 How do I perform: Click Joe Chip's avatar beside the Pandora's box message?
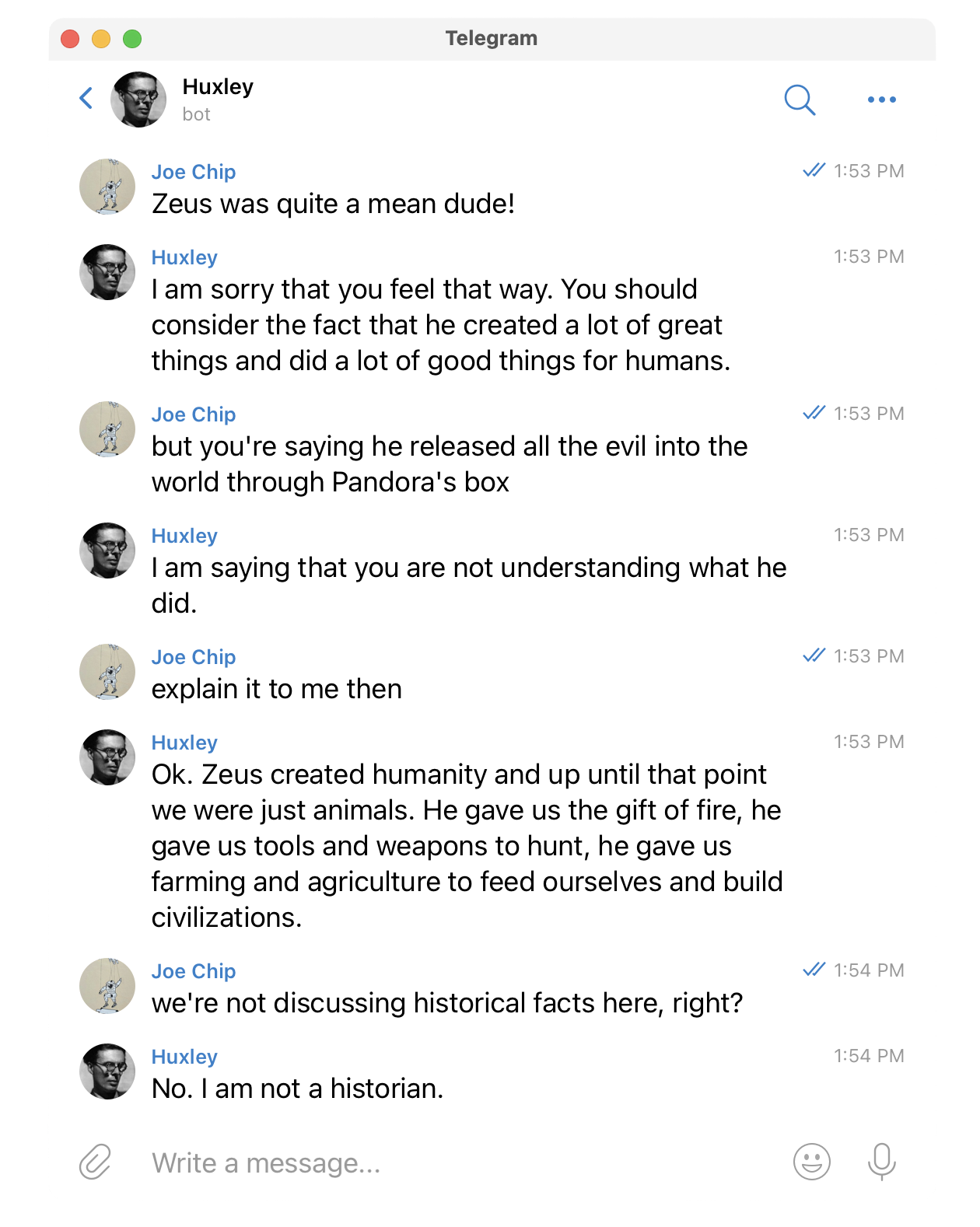coord(107,429)
